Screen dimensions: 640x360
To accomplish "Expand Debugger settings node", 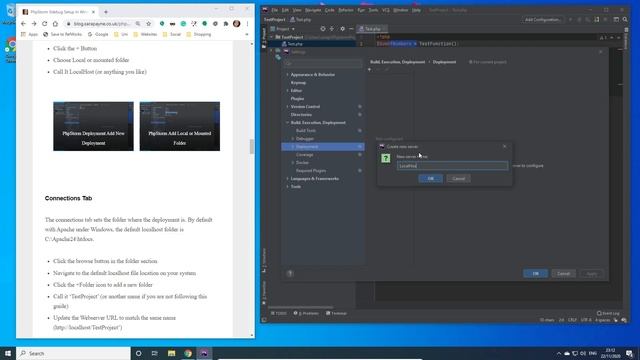I will click(x=293, y=139).
